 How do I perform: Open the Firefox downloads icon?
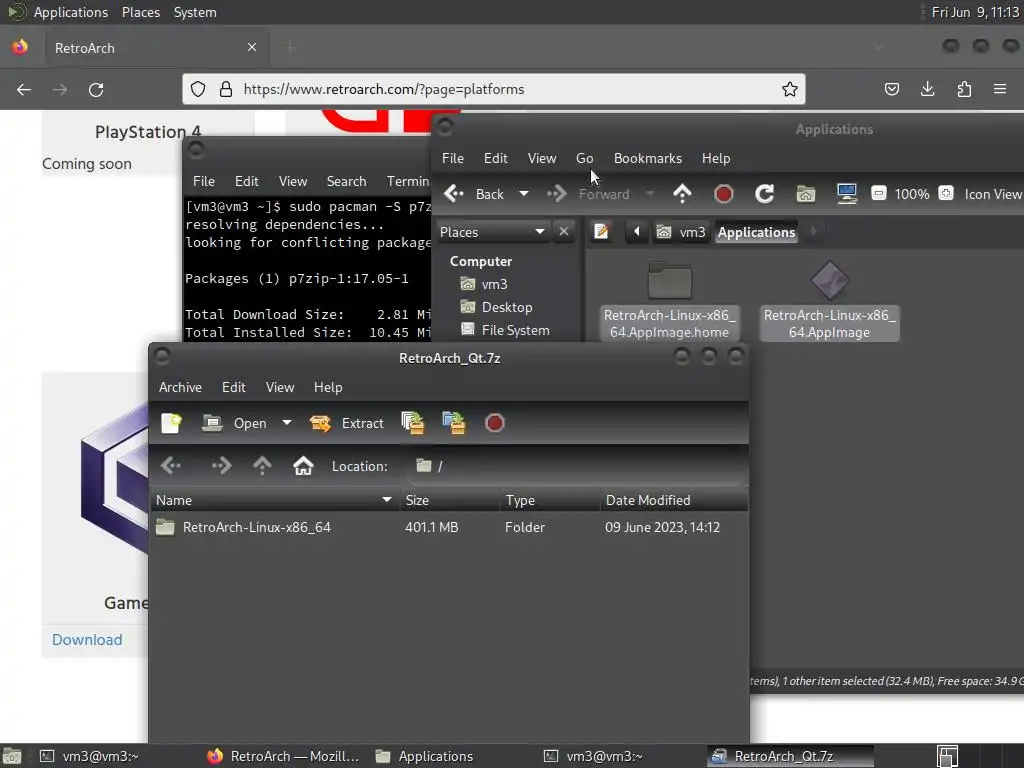pyautogui.click(x=927, y=89)
